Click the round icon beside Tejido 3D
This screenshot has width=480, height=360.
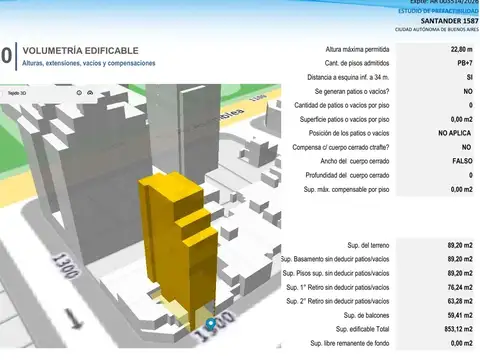(79, 93)
